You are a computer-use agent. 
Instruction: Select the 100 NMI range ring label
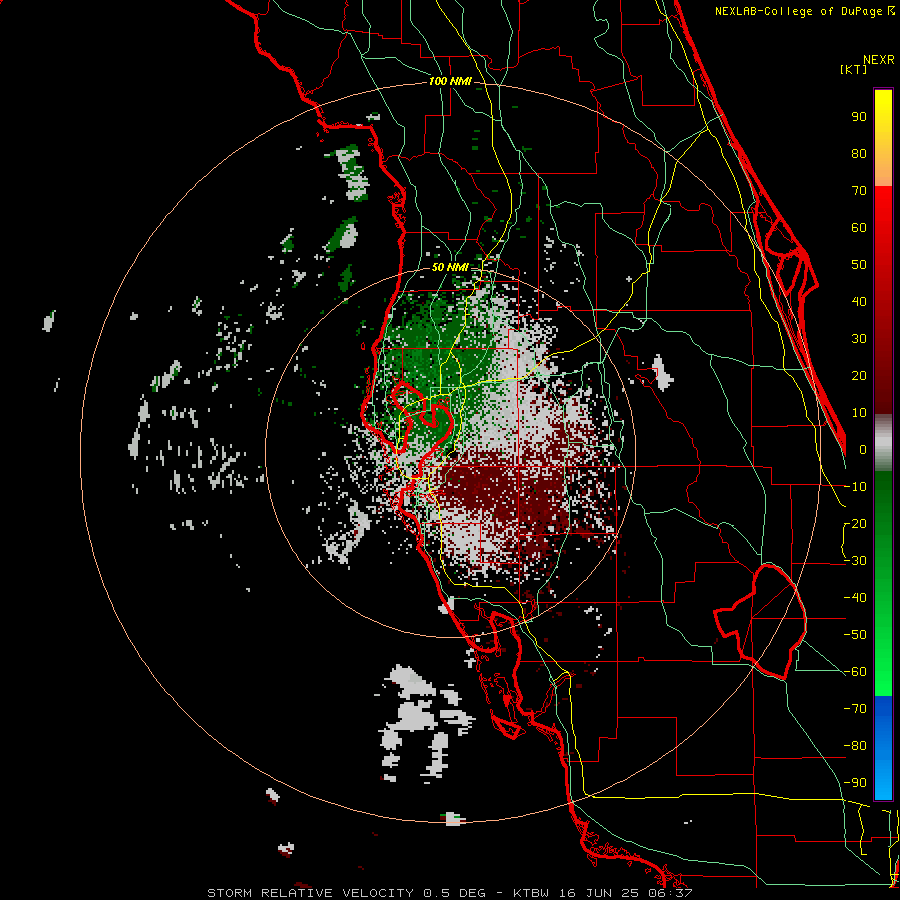click(x=450, y=81)
